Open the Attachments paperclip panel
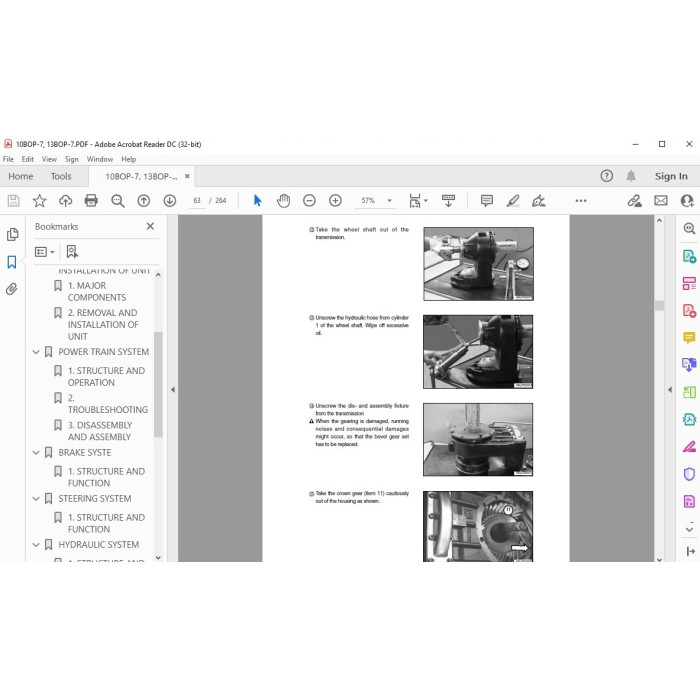Viewport: 700px width, 700px height. pos(12,289)
